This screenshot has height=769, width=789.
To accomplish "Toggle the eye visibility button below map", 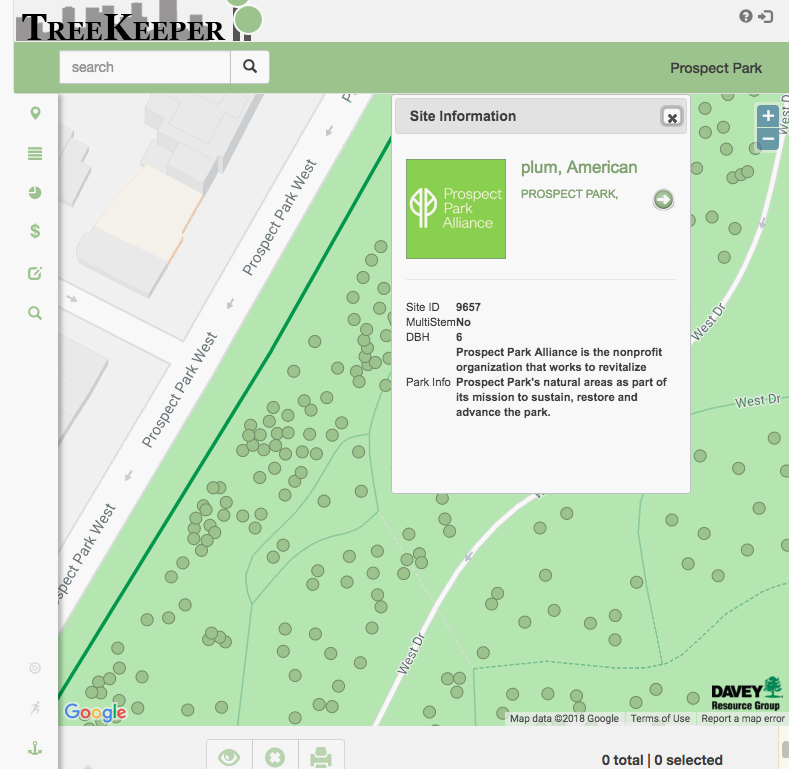I will [229, 758].
